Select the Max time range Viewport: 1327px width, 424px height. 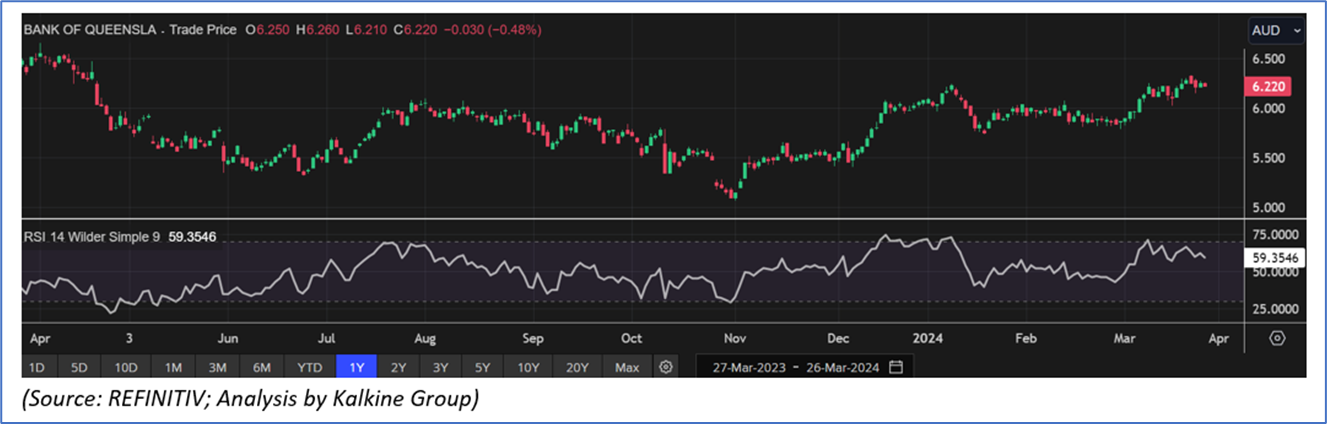click(627, 367)
